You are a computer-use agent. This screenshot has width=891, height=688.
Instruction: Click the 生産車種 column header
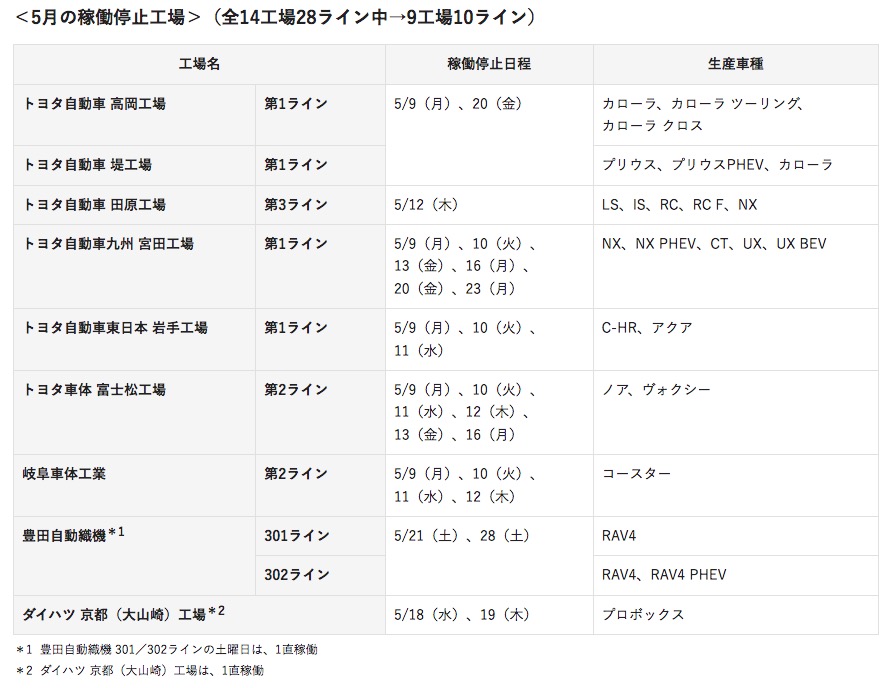(x=736, y=64)
